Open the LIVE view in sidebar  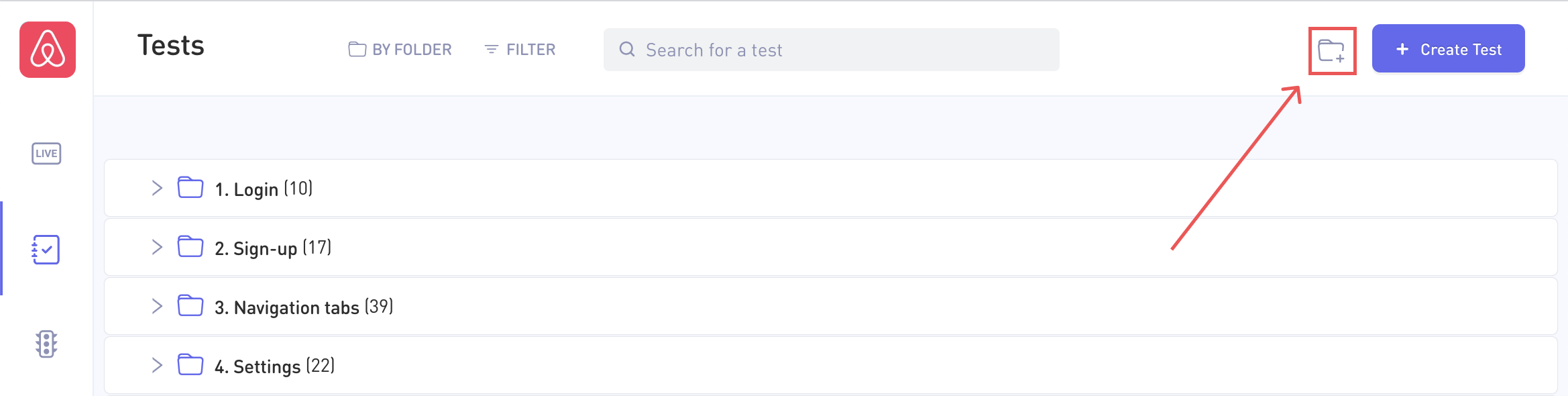tap(46, 154)
